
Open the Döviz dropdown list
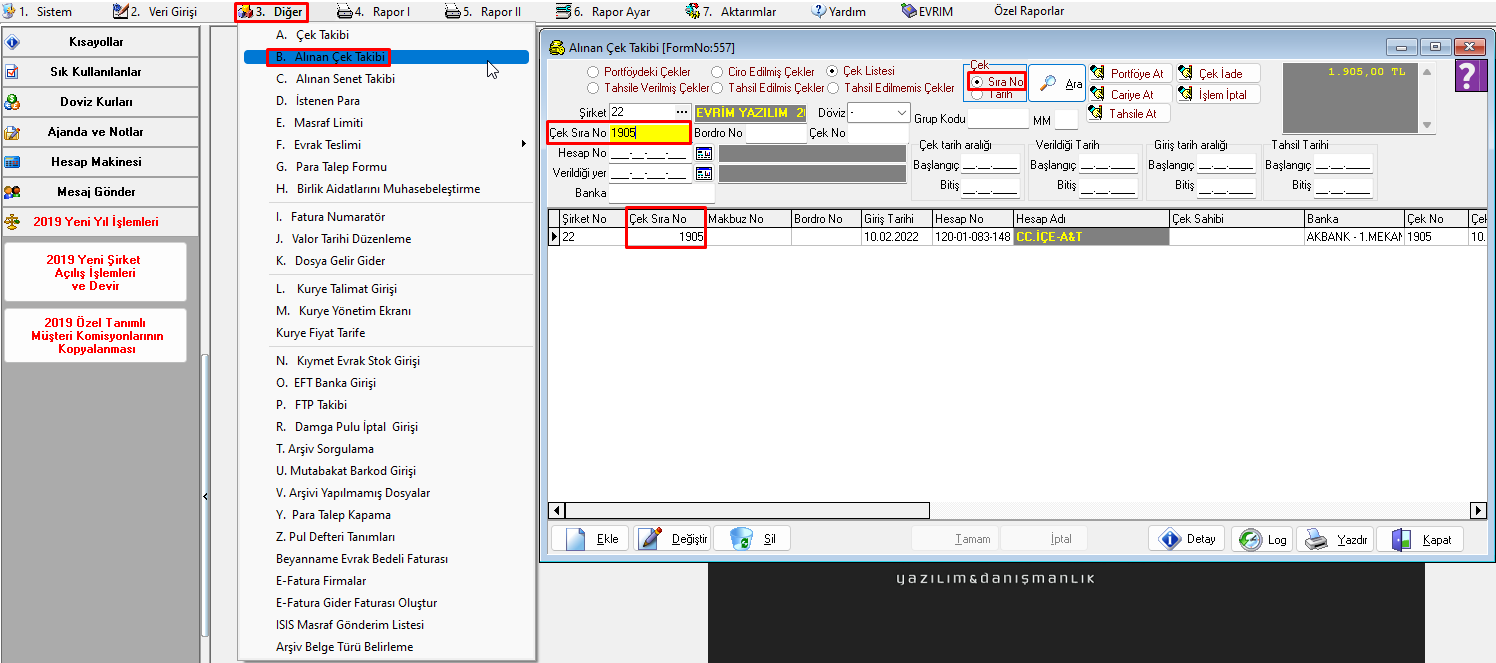pyautogui.click(x=901, y=113)
